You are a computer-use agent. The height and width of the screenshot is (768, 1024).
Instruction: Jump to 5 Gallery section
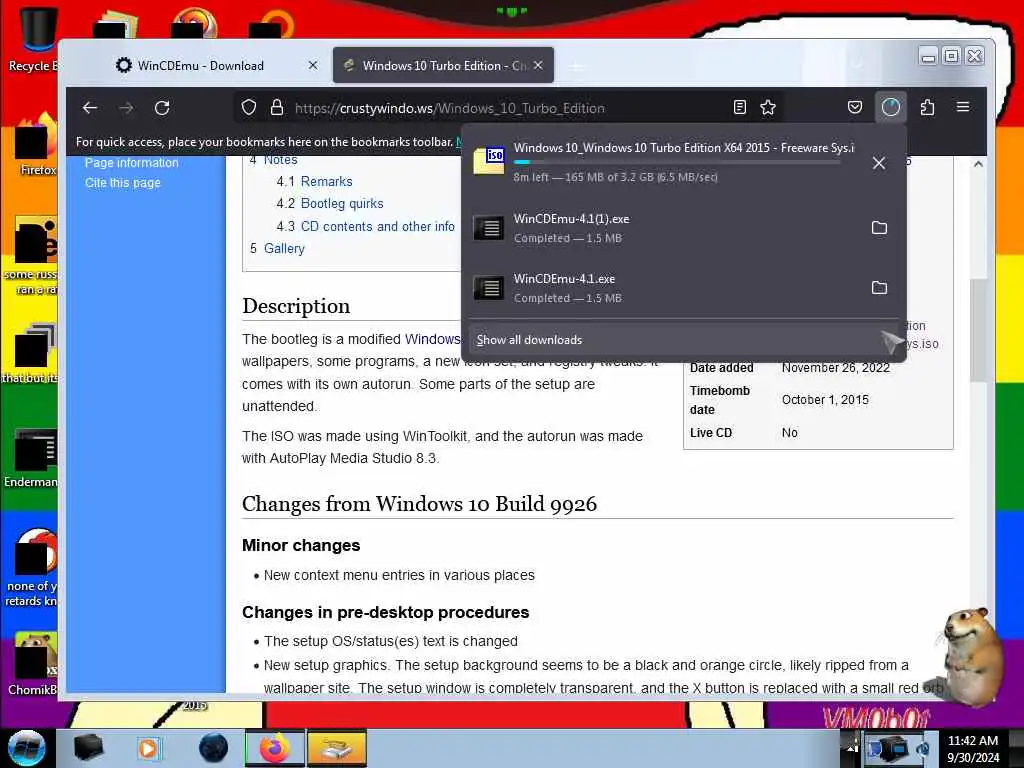coord(277,249)
